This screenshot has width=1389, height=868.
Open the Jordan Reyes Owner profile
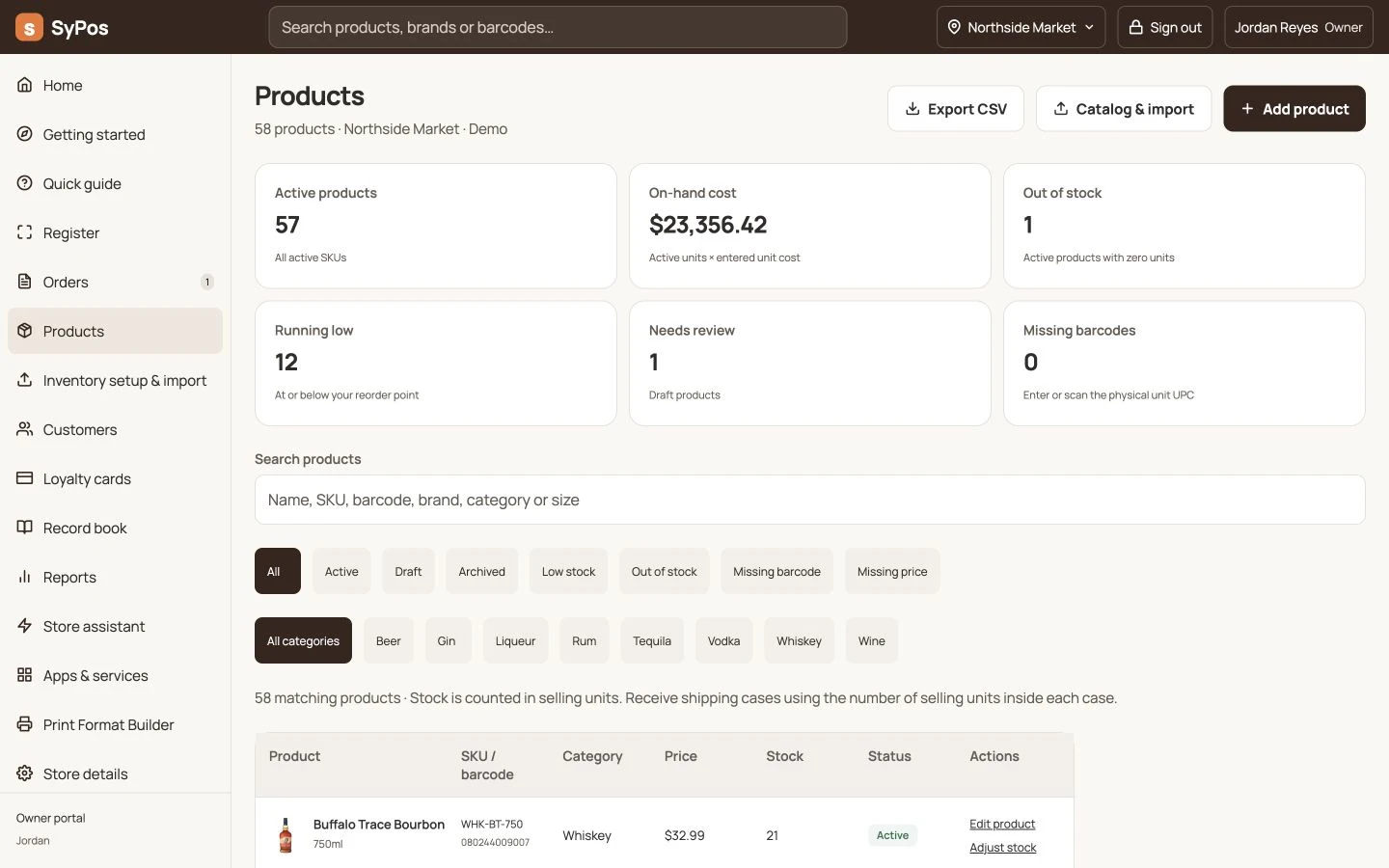[x=1298, y=27]
